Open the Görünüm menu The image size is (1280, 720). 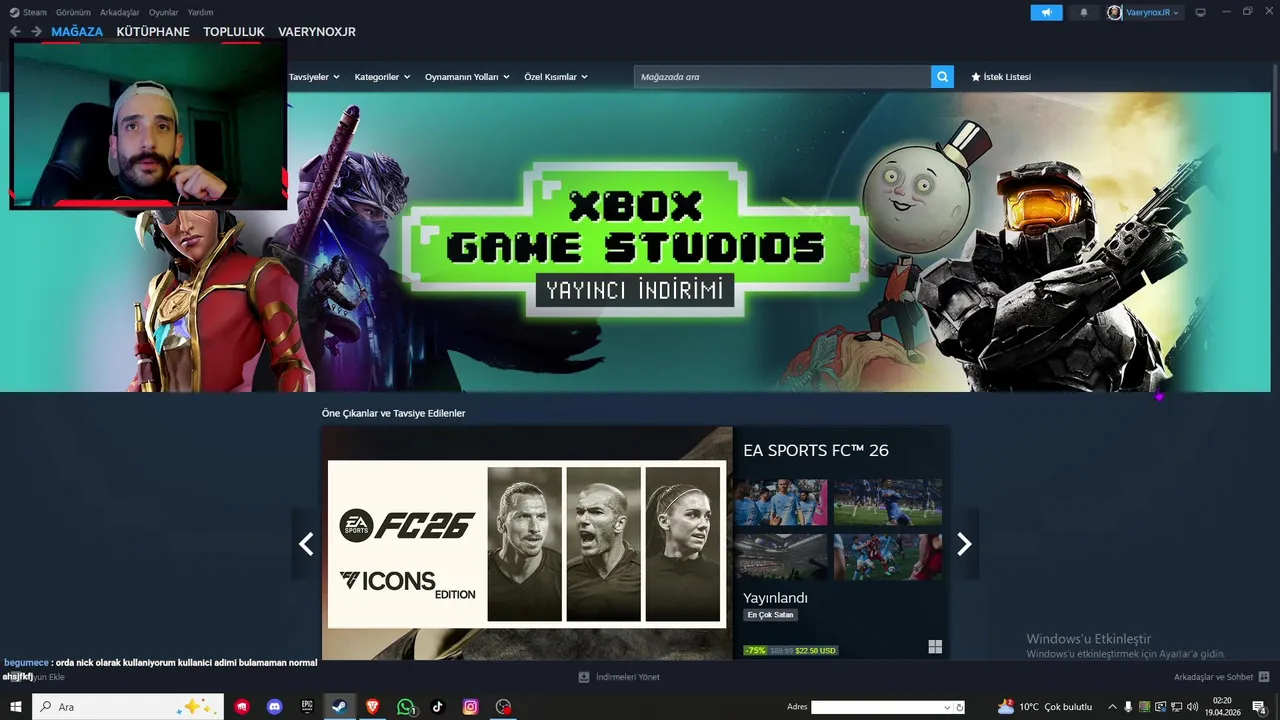coord(73,12)
